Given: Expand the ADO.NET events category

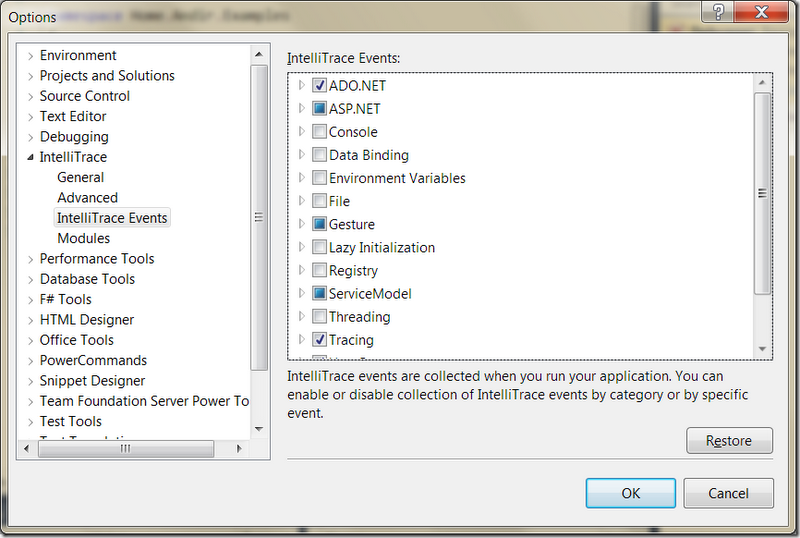Looking at the screenshot, I should pyautogui.click(x=302, y=85).
